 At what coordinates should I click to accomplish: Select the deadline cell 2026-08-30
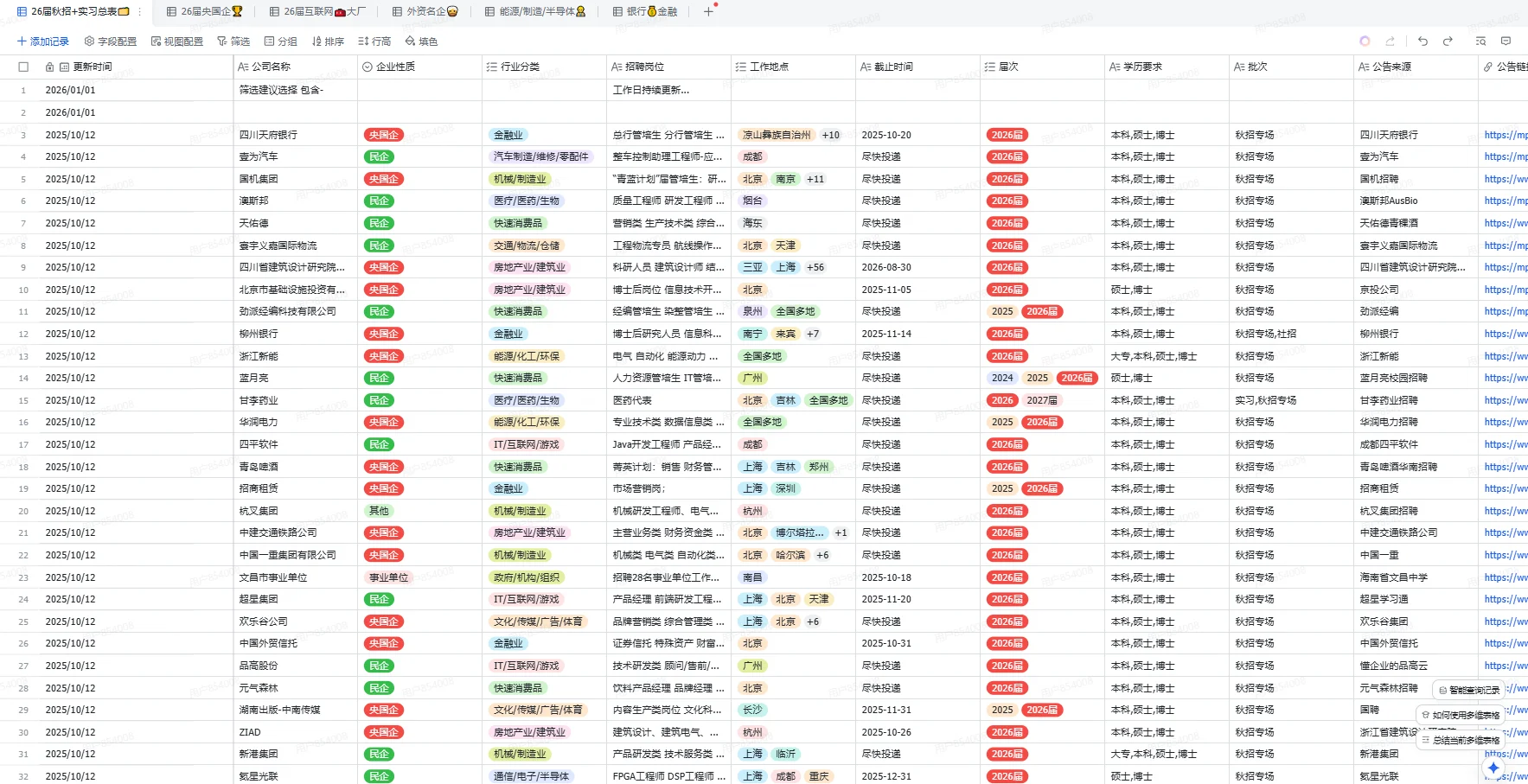pyautogui.click(x=917, y=267)
